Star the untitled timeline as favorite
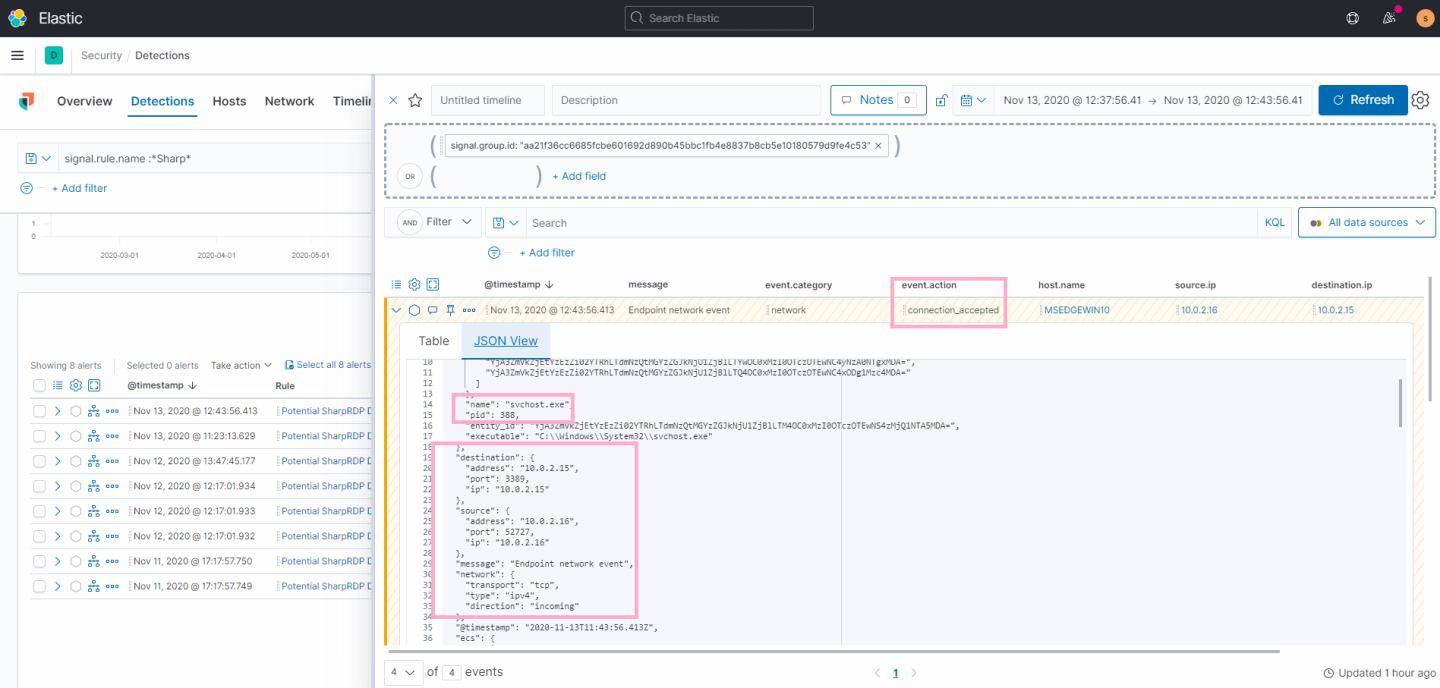The image size is (1440, 688). click(416, 99)
